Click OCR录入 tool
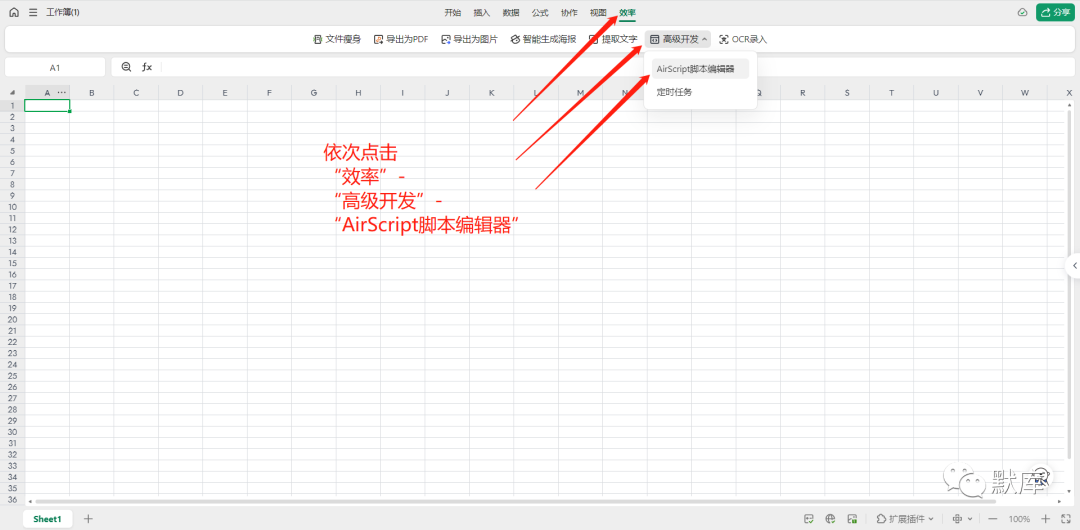This screenshot has height=530, width=1080. [742, 39]
